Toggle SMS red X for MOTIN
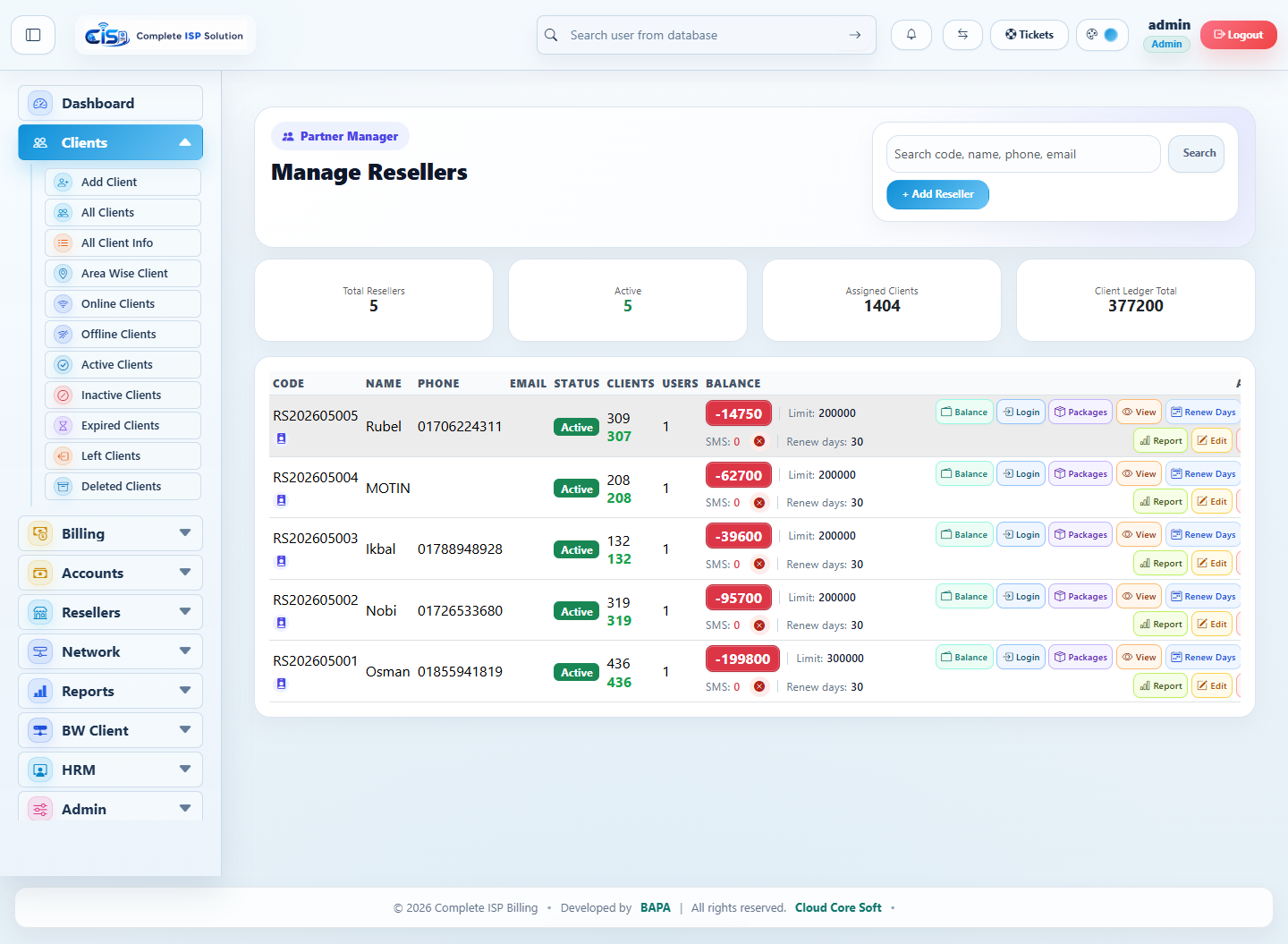 758,503
